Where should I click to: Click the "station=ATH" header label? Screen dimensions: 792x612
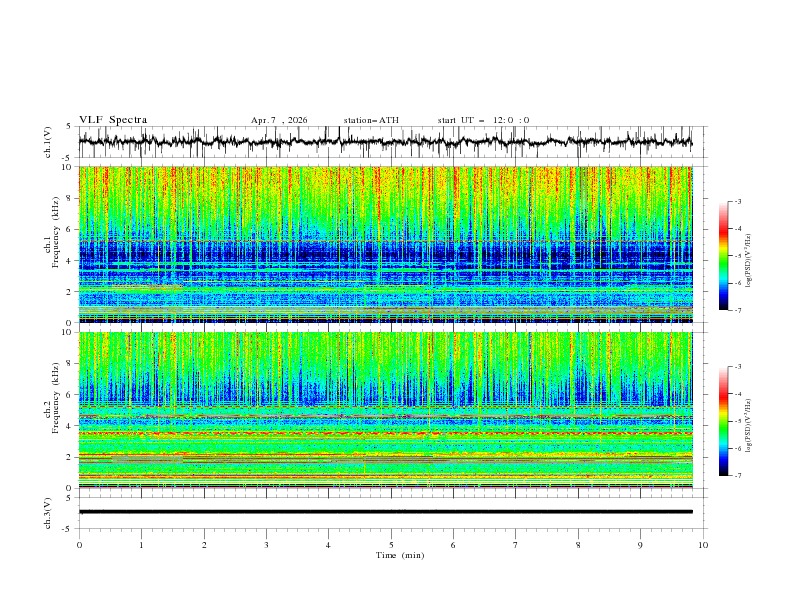[371, 120]
